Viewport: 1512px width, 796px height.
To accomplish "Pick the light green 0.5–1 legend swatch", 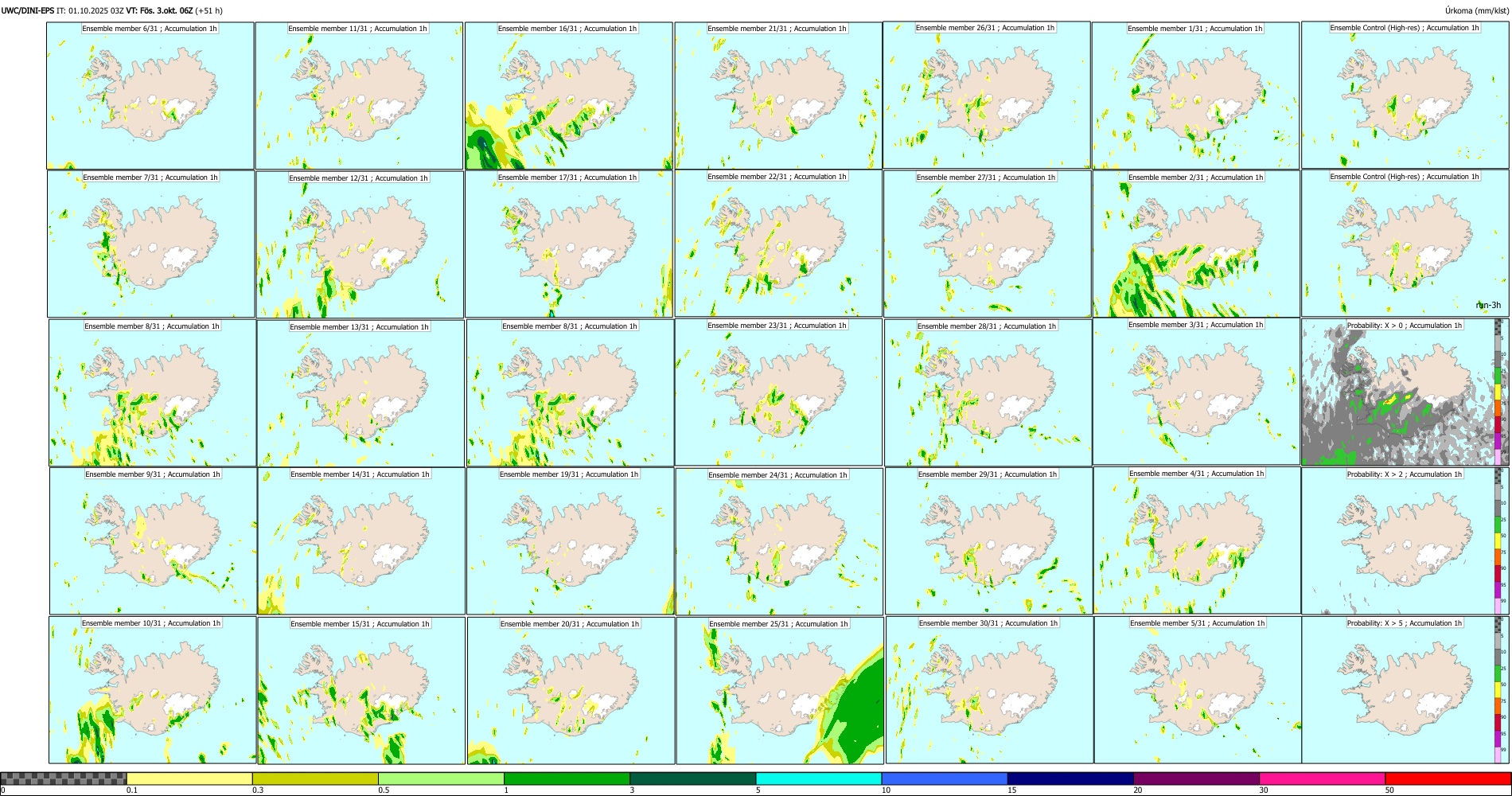I will click(x=441, y=778).
